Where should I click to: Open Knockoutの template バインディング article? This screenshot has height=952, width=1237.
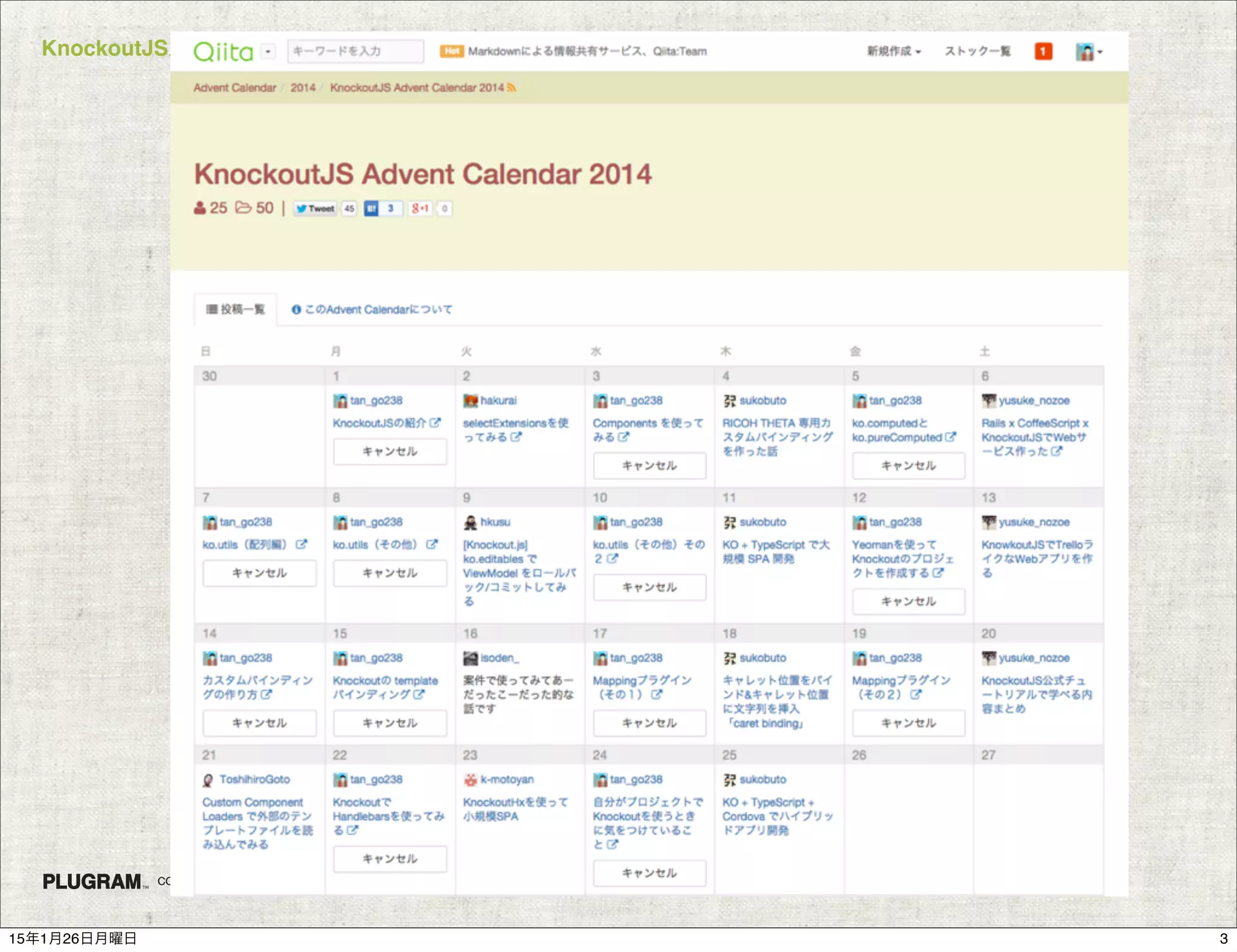[x=385, y=687]
